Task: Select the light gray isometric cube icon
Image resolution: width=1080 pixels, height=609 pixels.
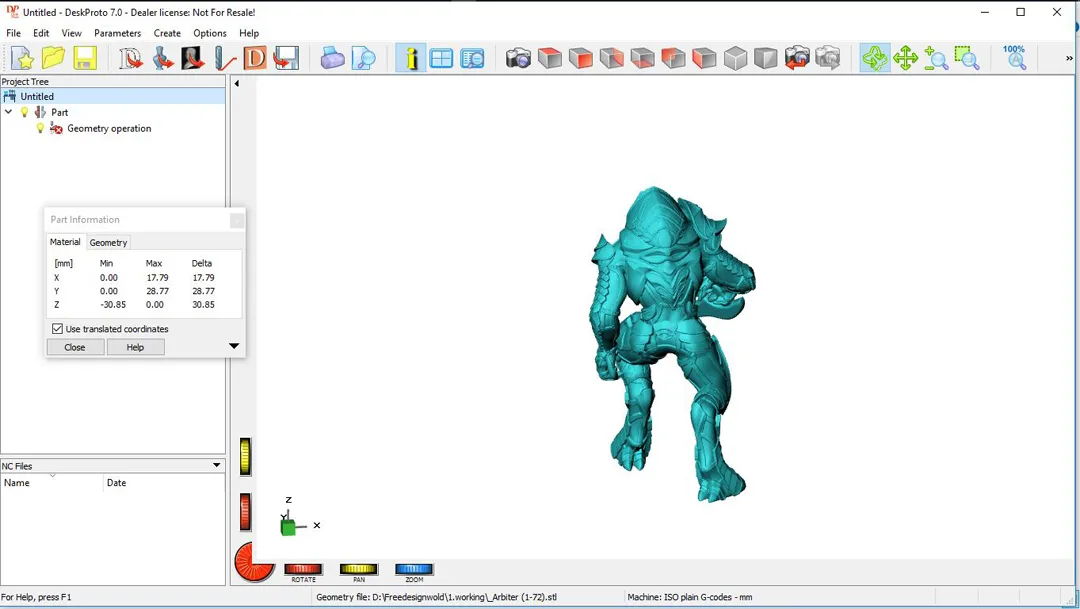Action: tap(735, 59)
